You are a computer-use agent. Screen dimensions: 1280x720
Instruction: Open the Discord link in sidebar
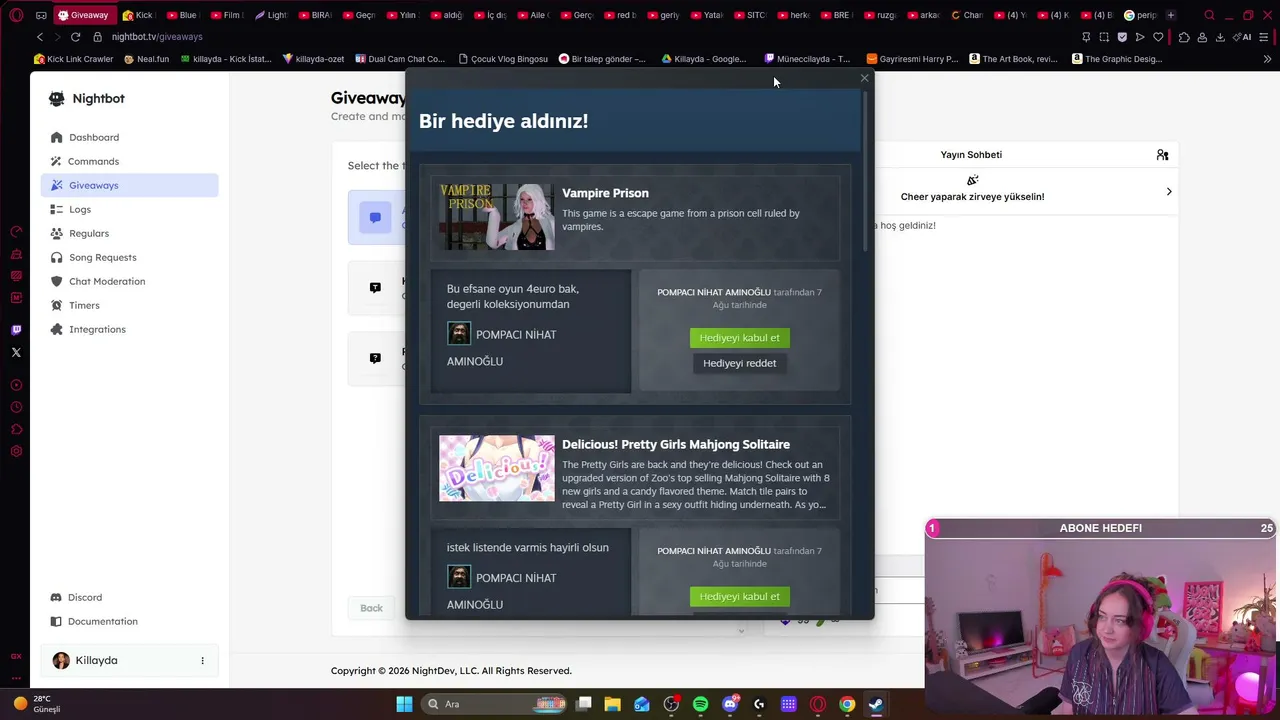(x=130, y=597)
